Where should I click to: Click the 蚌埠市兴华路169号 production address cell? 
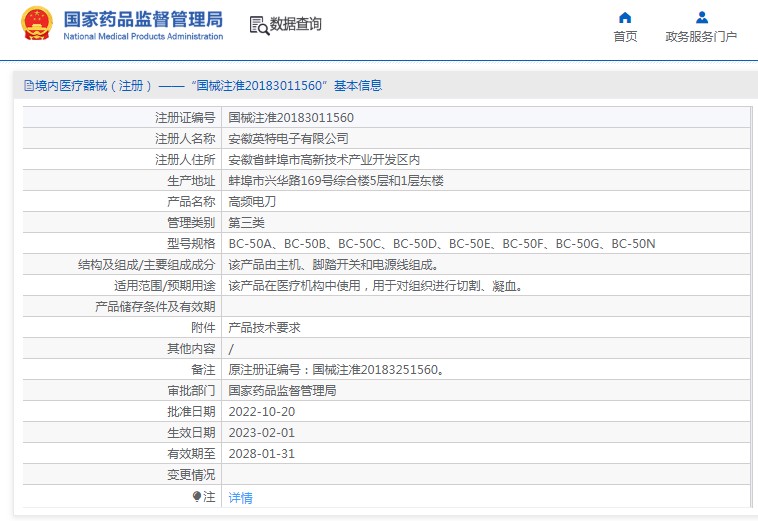[x=335, y=181]
